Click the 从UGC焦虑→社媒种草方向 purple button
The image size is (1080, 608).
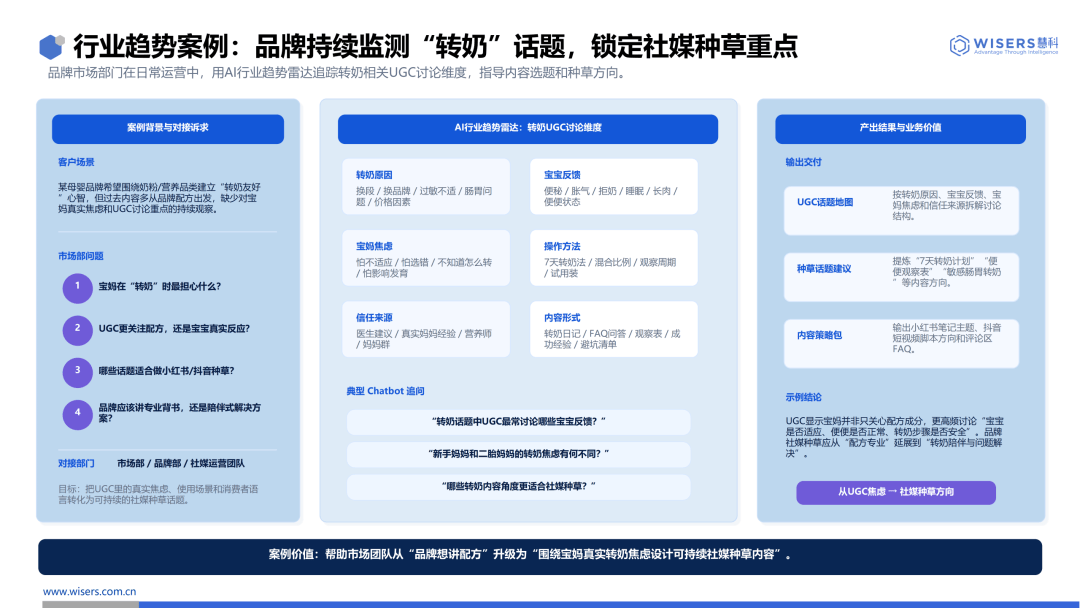pyautogui.click(x=895, y=492)
